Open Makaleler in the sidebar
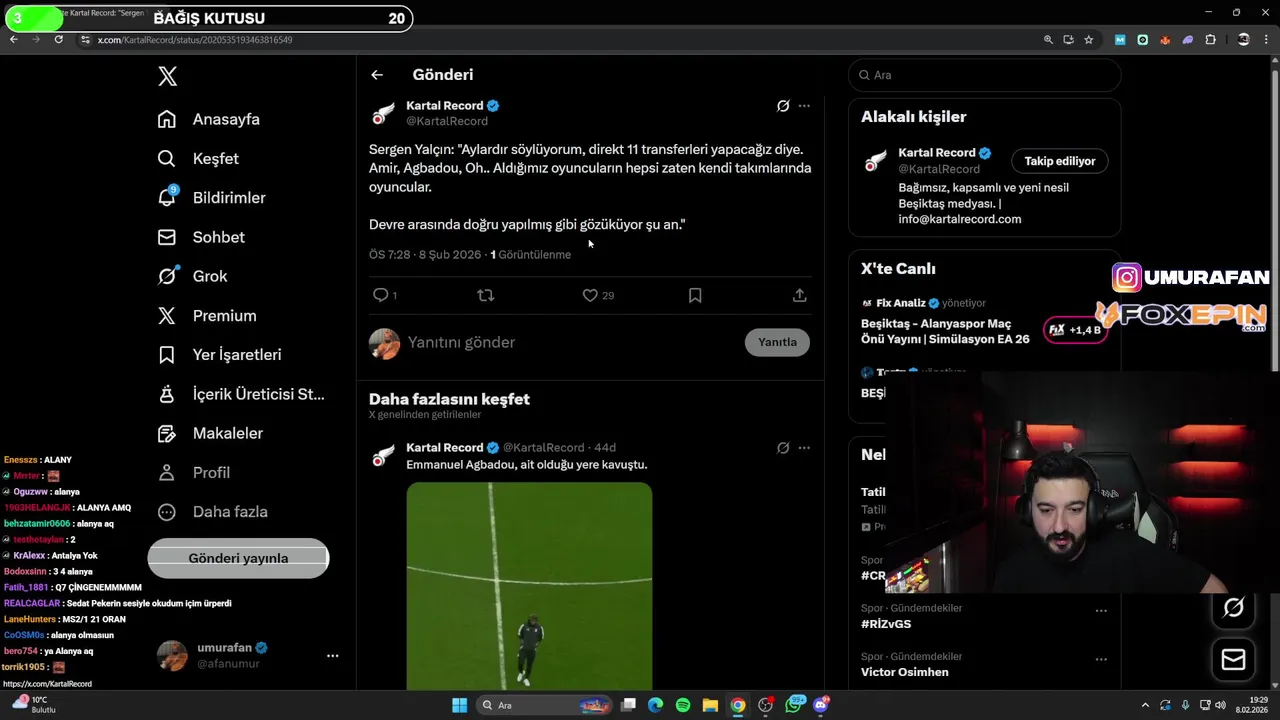The height and width of the screenshot is (720, 1280). click(211, 433)
